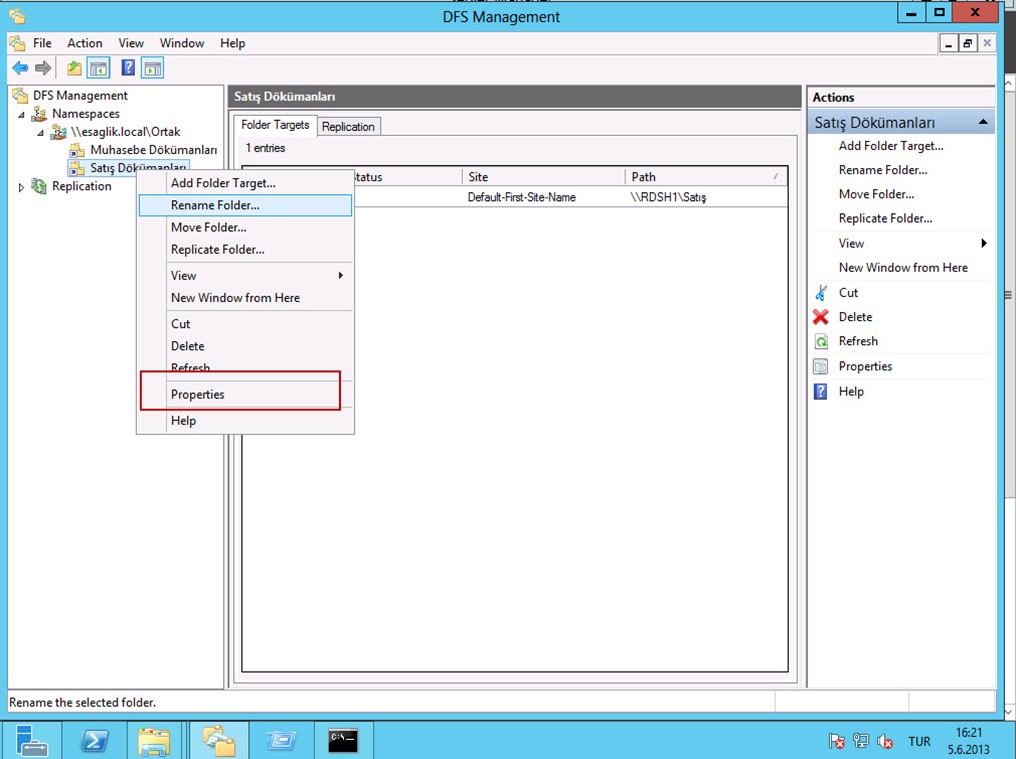
Task: Open Help from the blue question-mark toolbar icon
Action: click(128, 67)
